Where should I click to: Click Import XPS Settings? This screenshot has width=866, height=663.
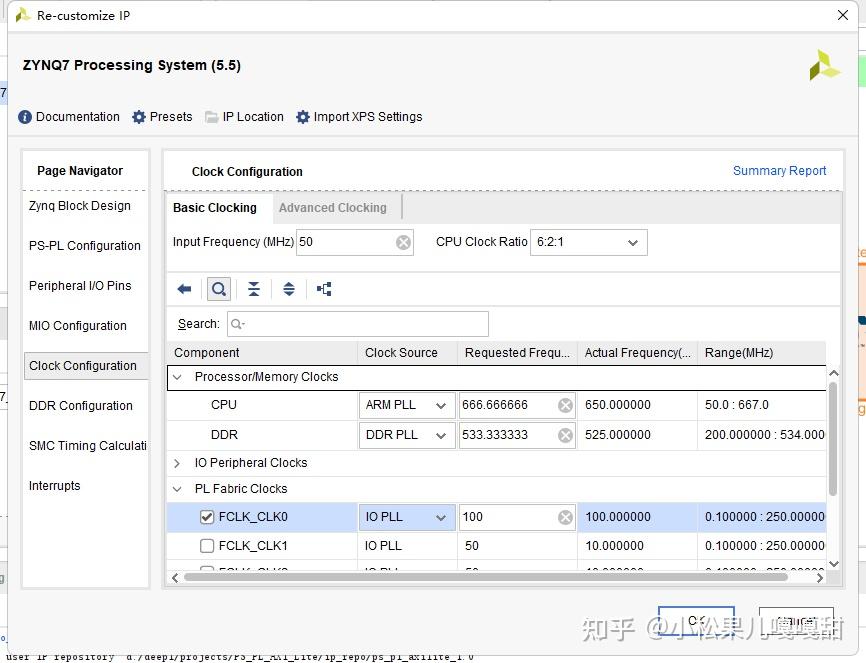359,117
